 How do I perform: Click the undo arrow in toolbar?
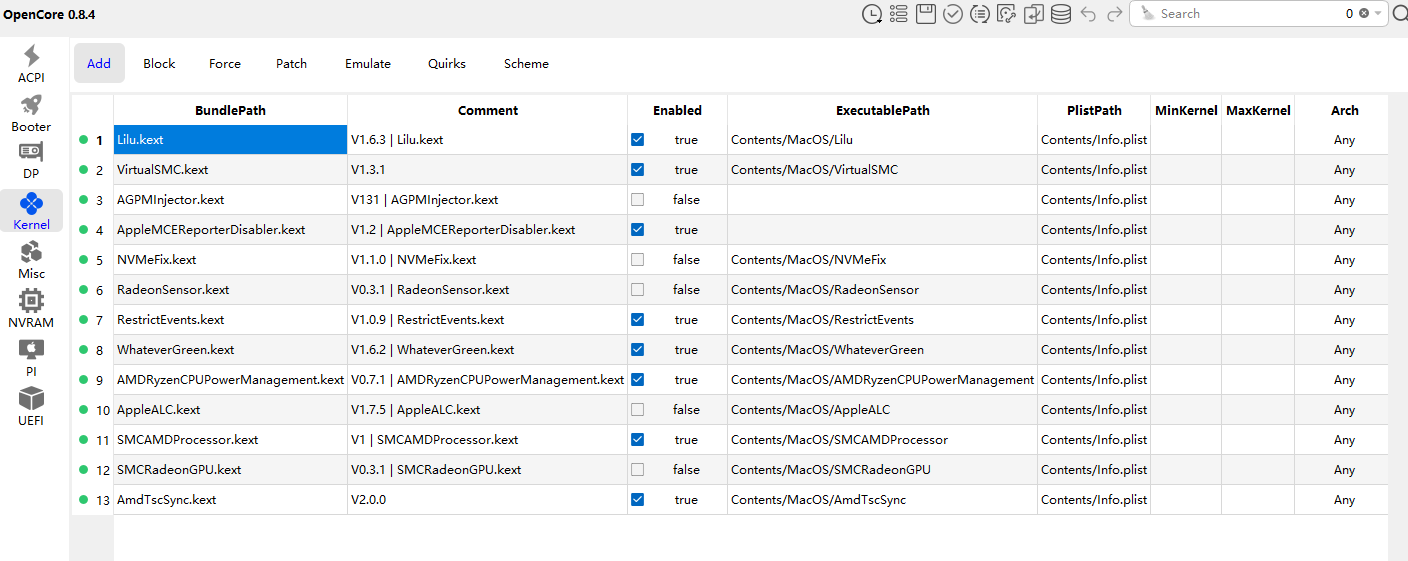[1088, 14]
